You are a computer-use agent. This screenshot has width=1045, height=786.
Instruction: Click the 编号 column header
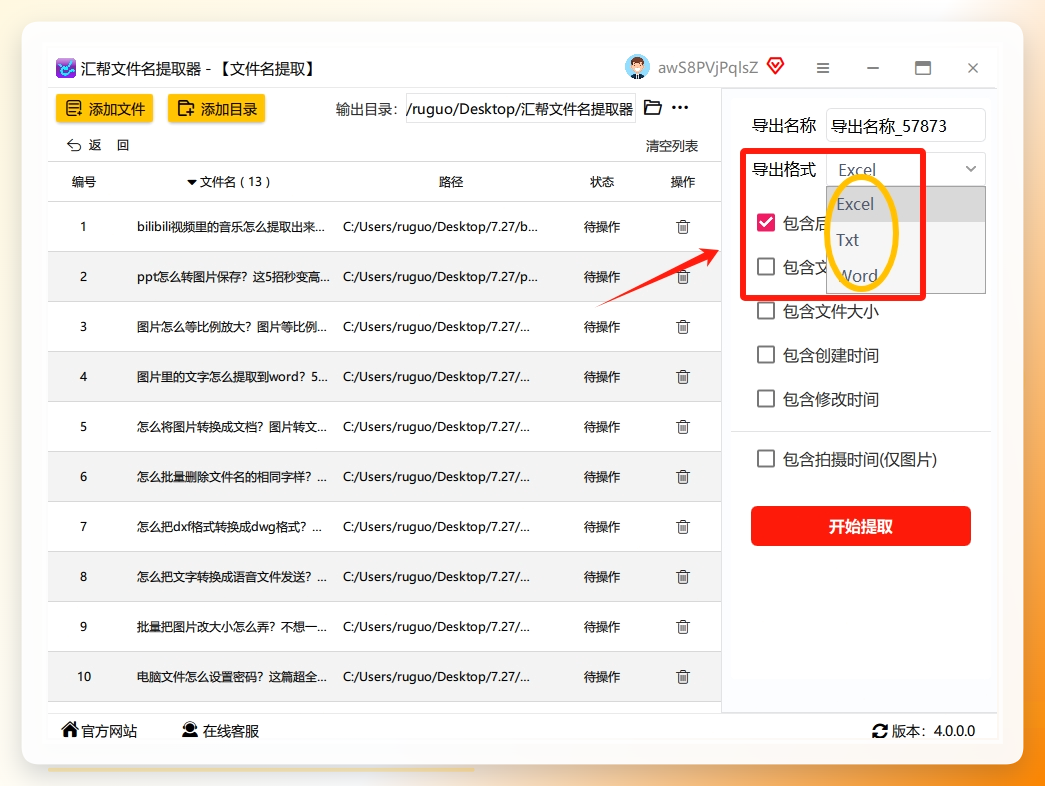tap(83, 182)
